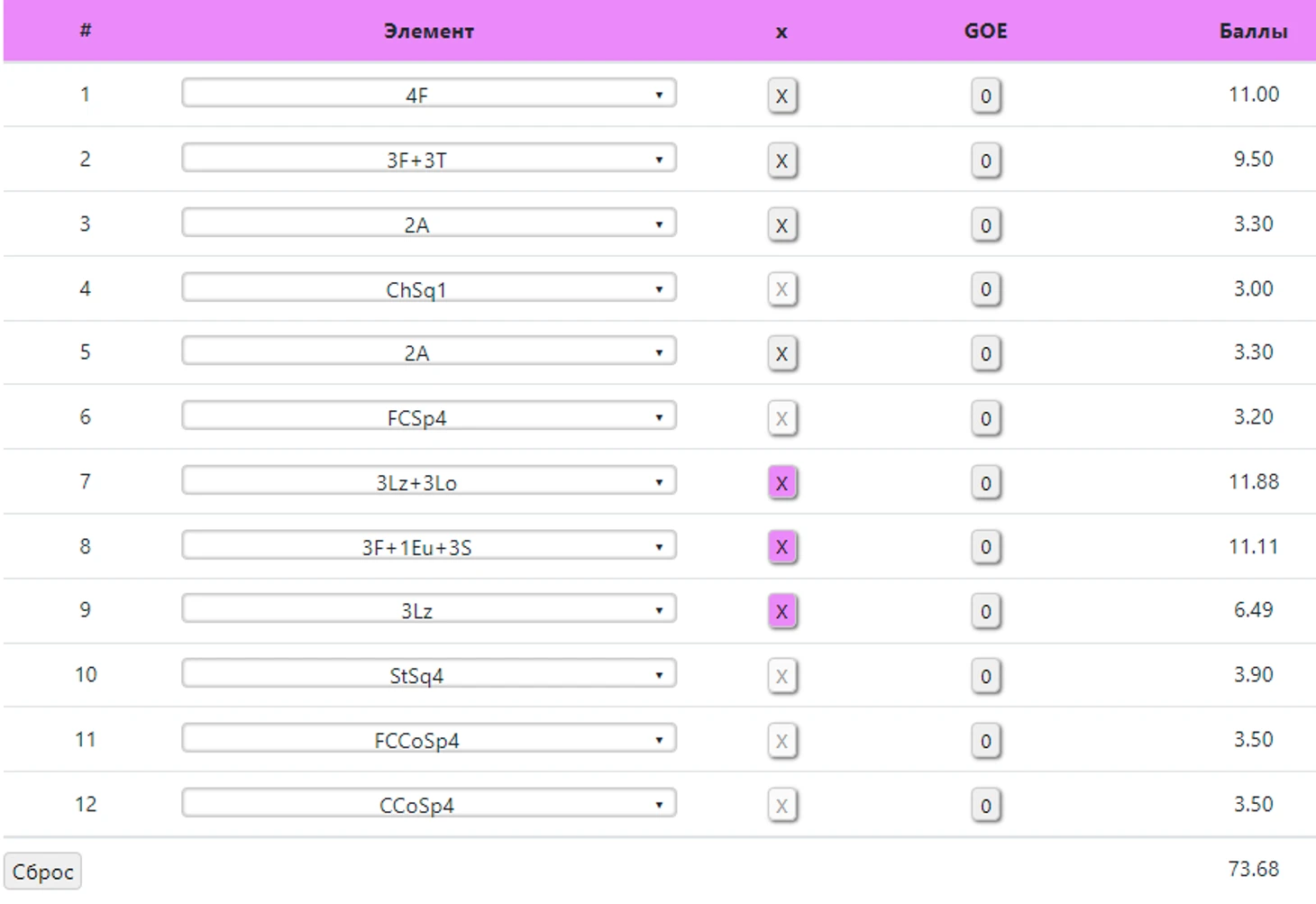The width and height of the screenshot is (1316, 904).
Task: Click the x button for 3F+3T row
Action: 781,160
